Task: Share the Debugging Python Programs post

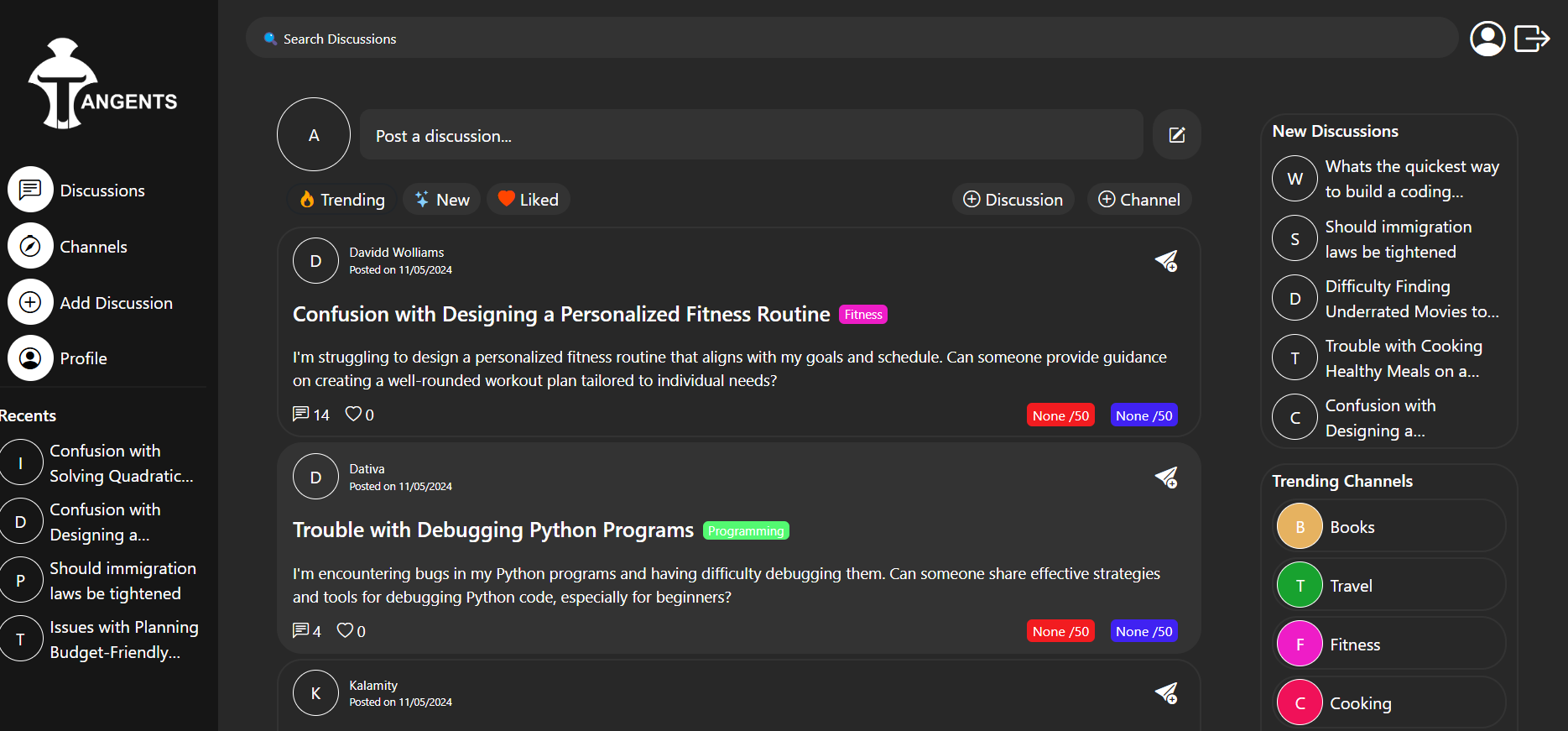Action: point(1166,478)
